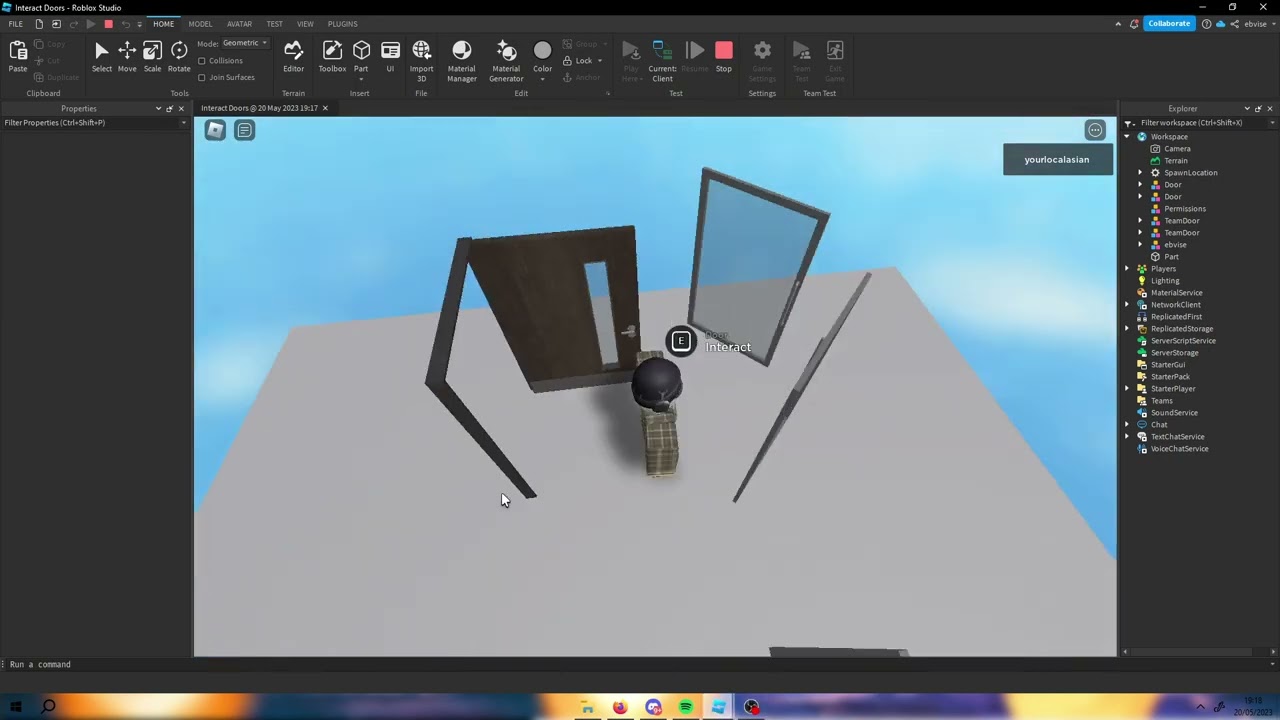Open Spotify from the taskbar
Viewport: 1280px width, 720px height.
tap(685, 707)
